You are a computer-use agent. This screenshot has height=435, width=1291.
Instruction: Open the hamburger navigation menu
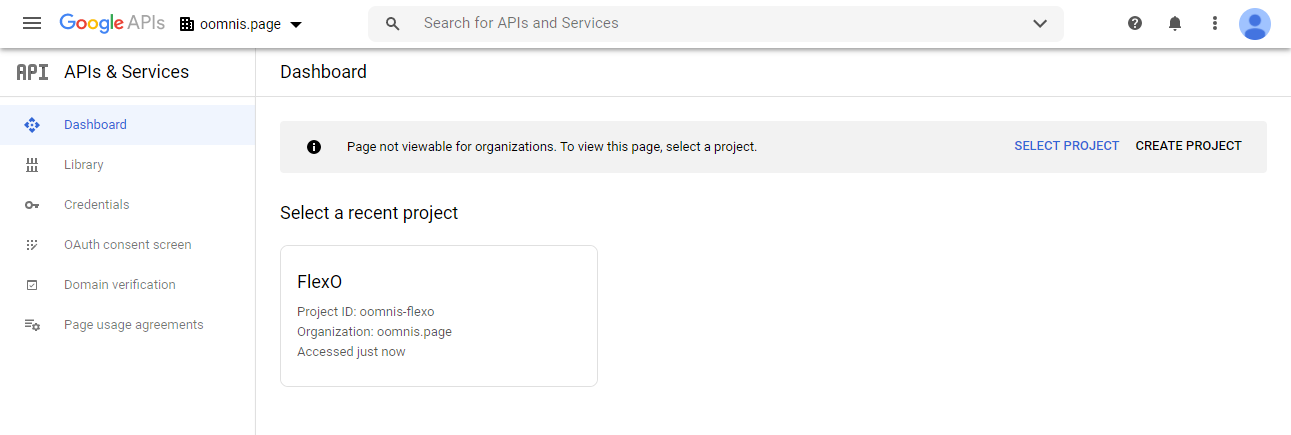click(x=32, y=23)
